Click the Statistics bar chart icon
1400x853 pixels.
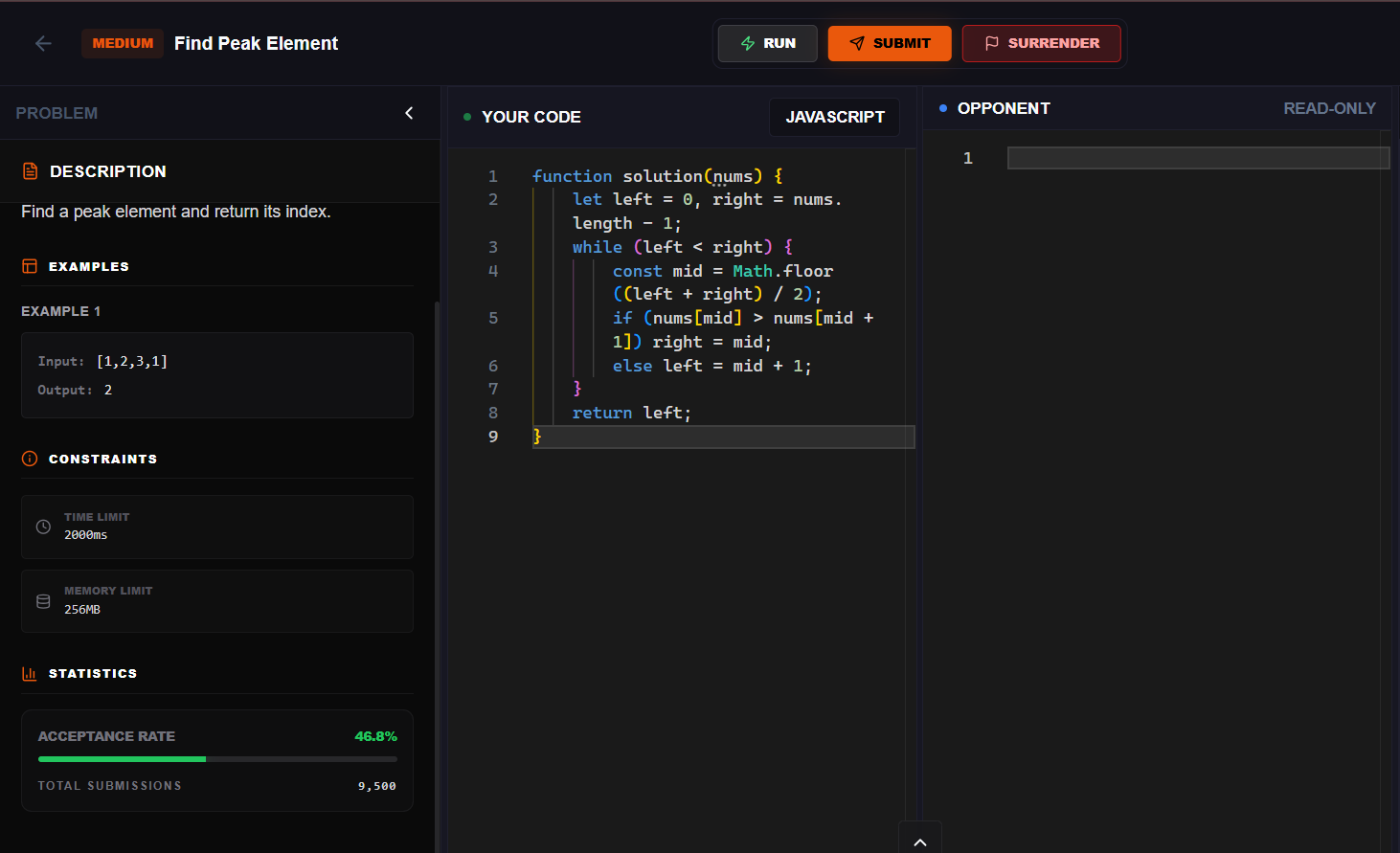(30, 673)
